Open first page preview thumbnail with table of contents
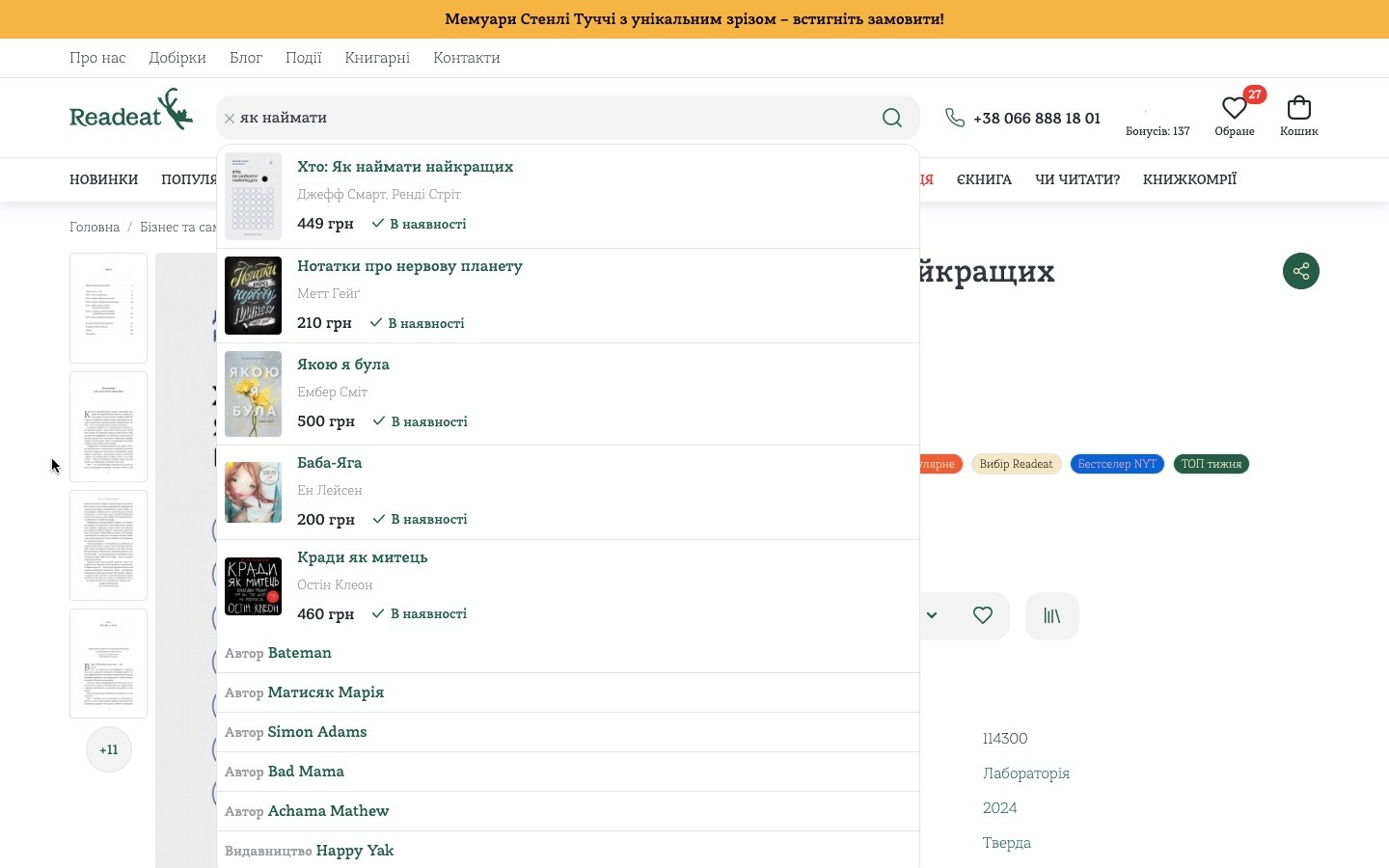Viewport: 1389px width, 868px height. [108, 308]
